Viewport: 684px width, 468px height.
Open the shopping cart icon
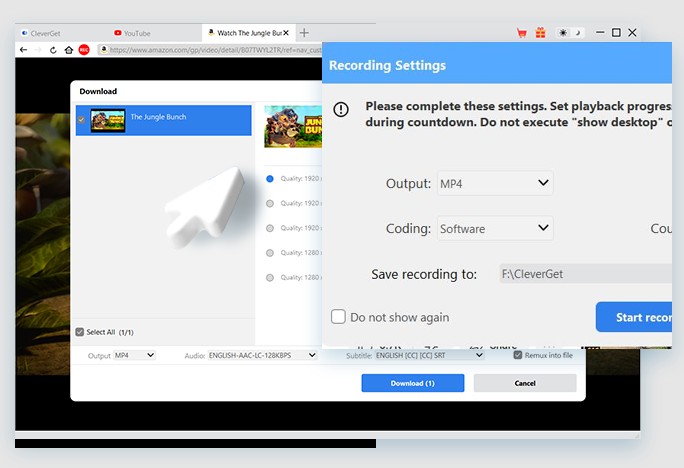[521, 33]
